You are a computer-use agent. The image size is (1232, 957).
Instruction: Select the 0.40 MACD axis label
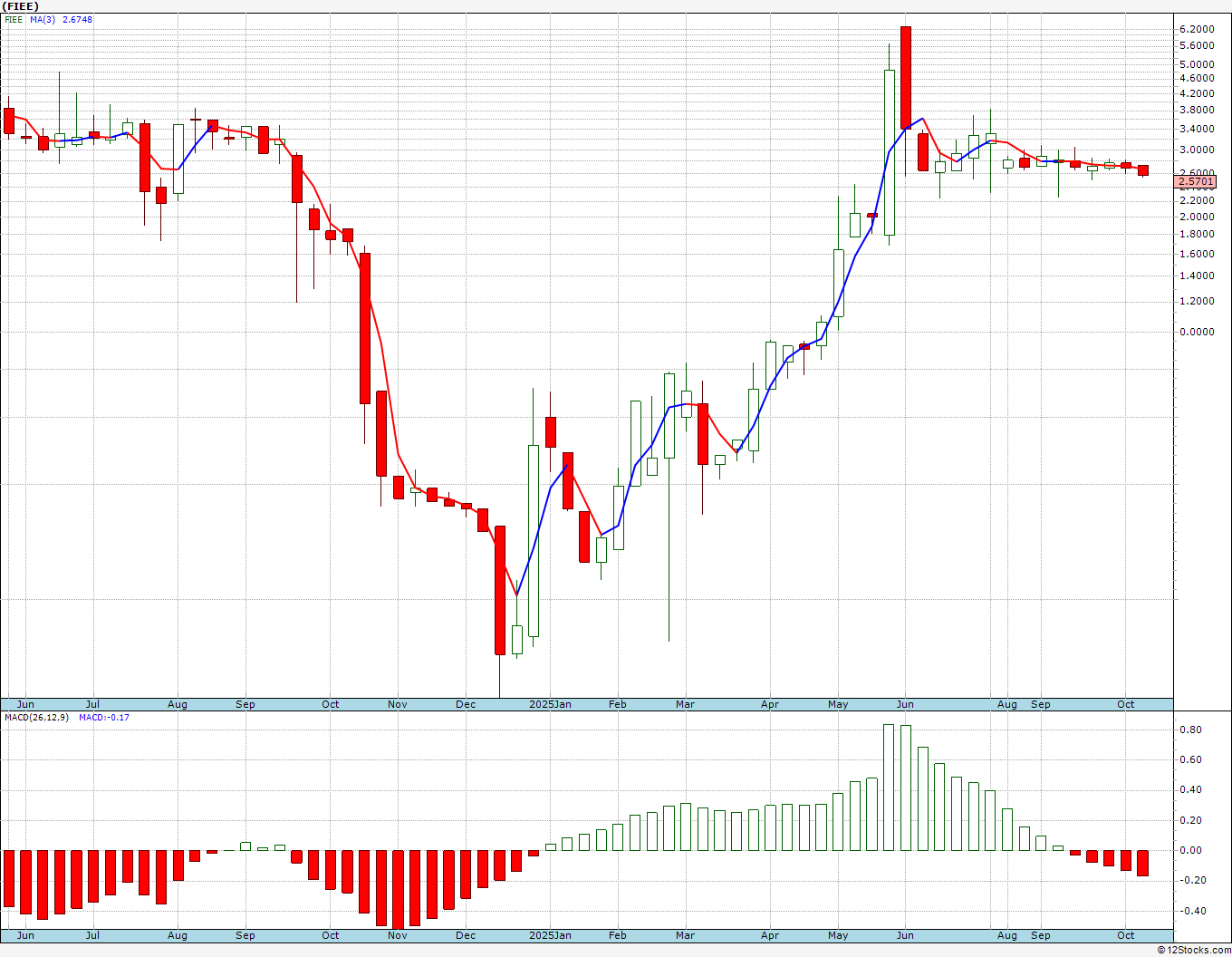(1190, 789)
